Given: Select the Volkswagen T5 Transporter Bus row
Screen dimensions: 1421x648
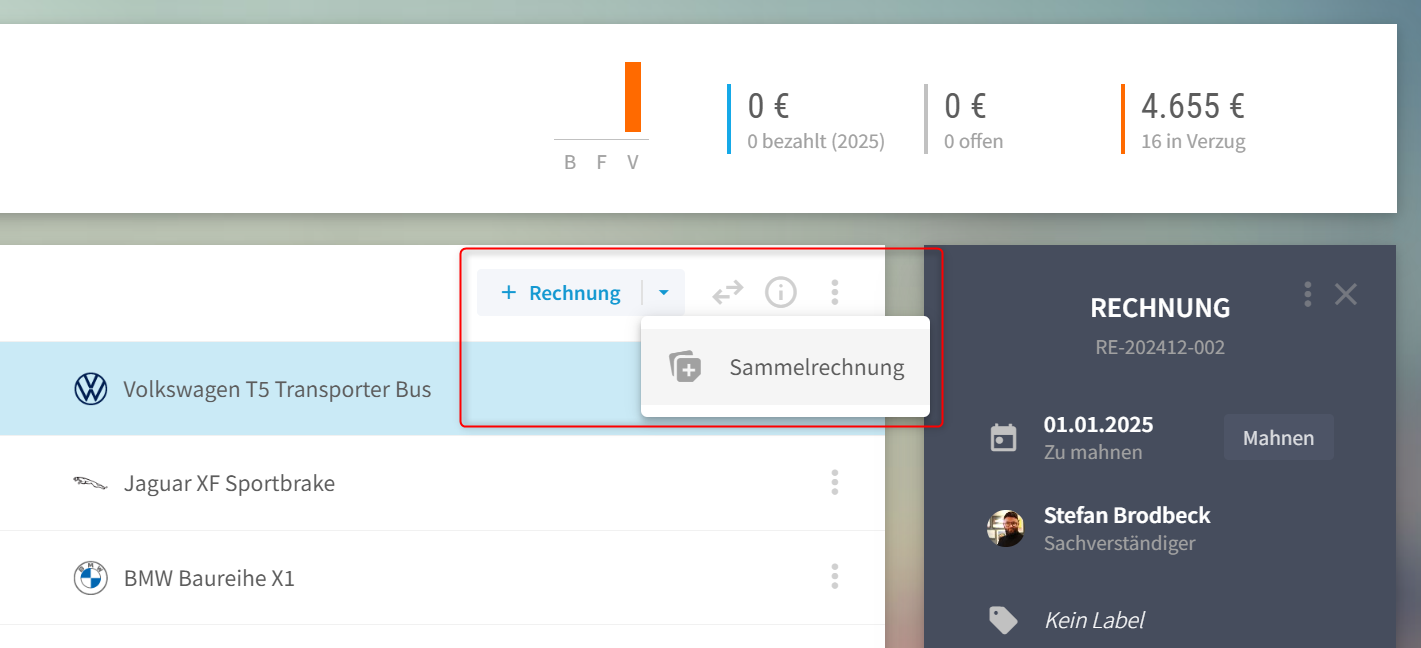Looking at the screenshot, I should click(x=442, y=389).
